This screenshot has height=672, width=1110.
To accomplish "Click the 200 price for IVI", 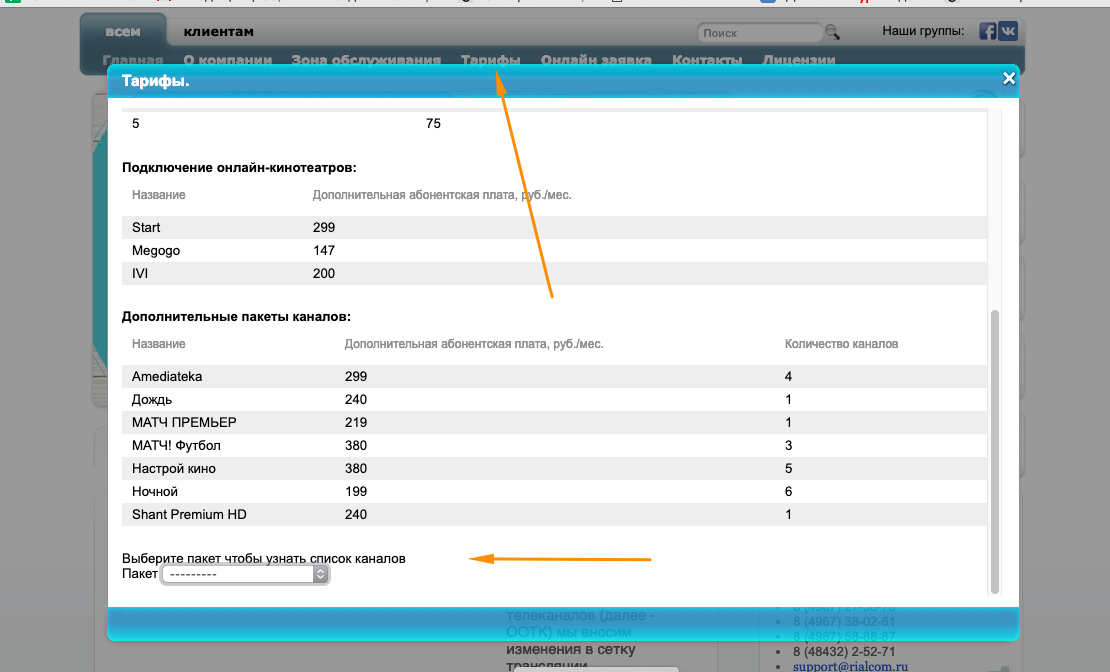I will point(324,273).
